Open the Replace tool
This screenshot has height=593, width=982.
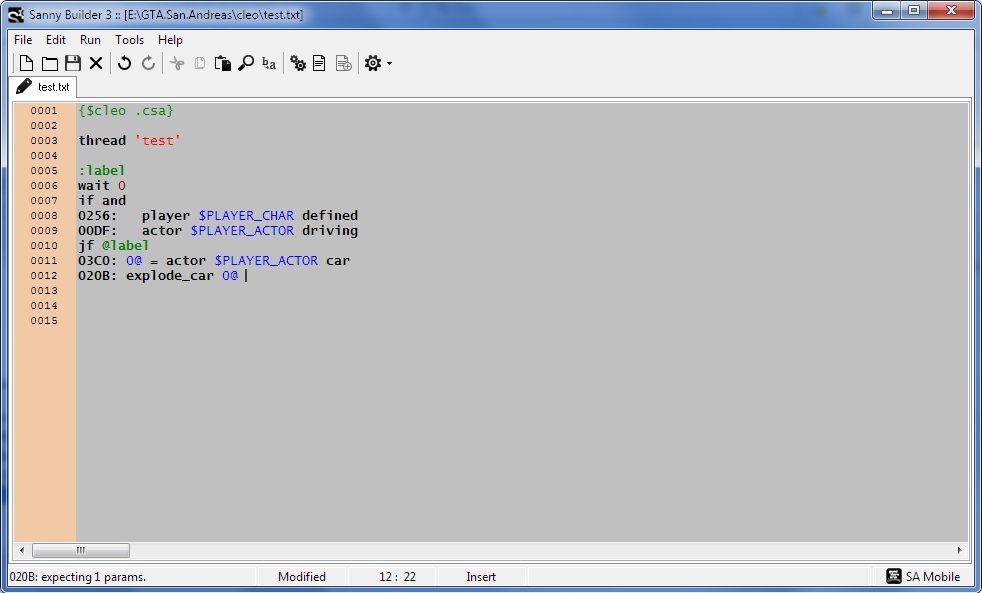tap(267, 63)
